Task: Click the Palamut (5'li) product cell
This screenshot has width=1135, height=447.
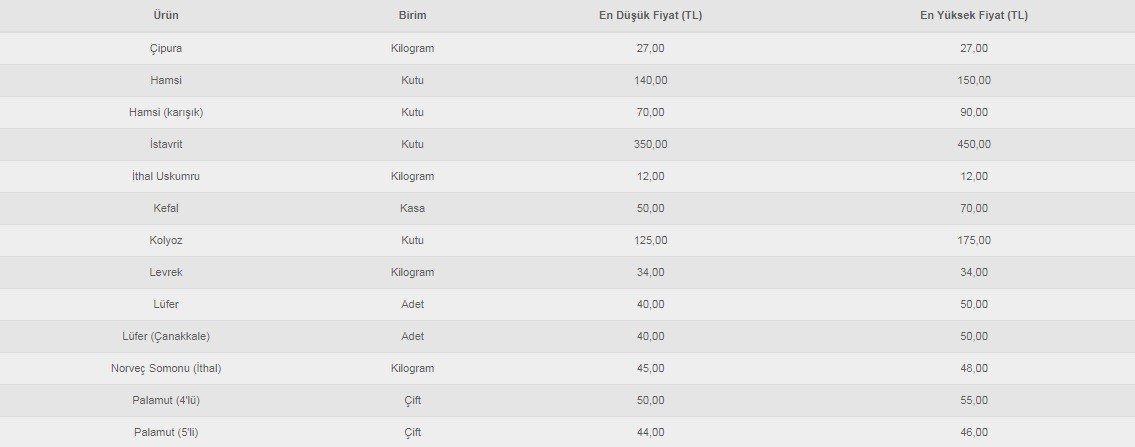Action: (166, 432)
